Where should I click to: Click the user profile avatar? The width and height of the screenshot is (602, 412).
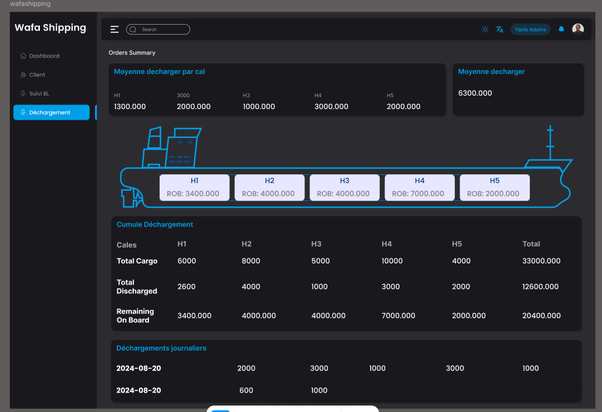[x=578, y=29]
